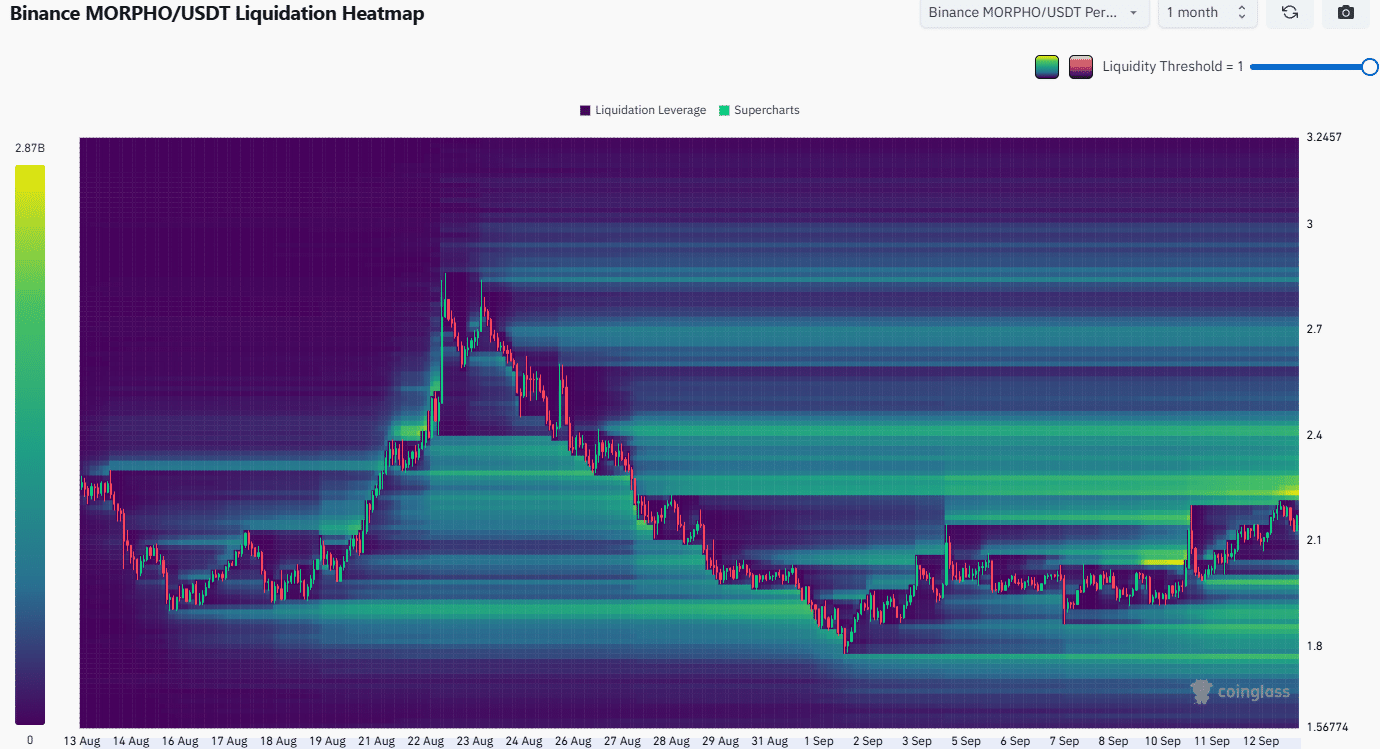Image resolution: width=1380 pixels, height=749 pixels.
Task: Click the Liquidity Threshold slider handle
Action: (1369, 67)
